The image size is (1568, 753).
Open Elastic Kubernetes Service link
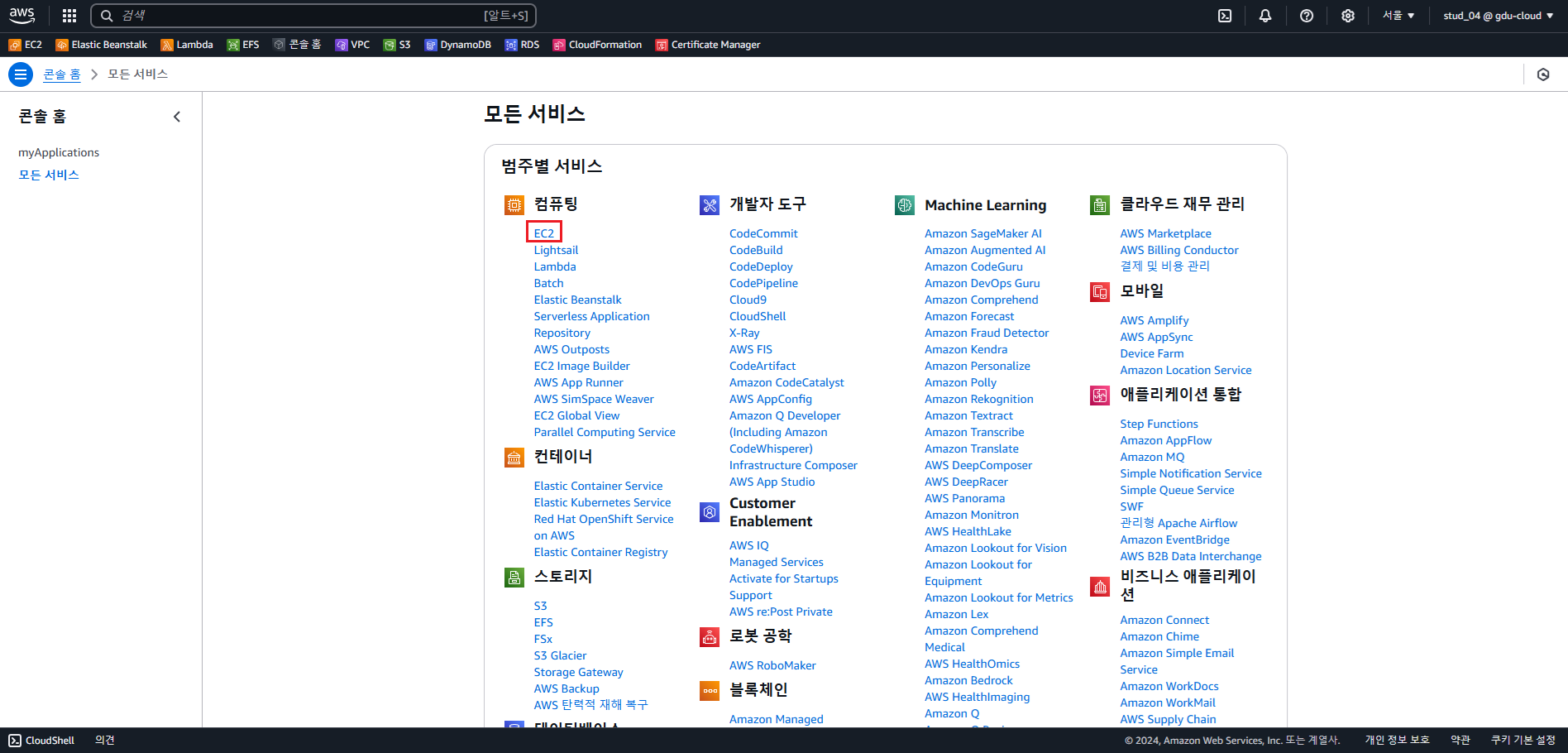coord(603,502)
